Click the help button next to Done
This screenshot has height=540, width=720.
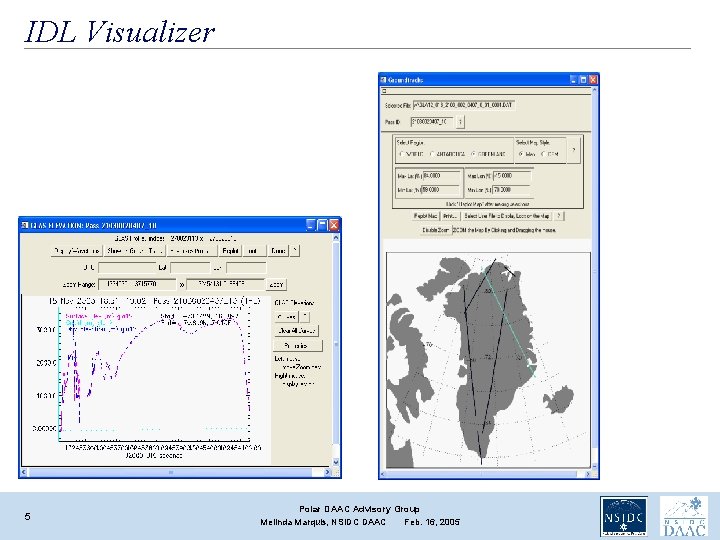coord(295,251)
